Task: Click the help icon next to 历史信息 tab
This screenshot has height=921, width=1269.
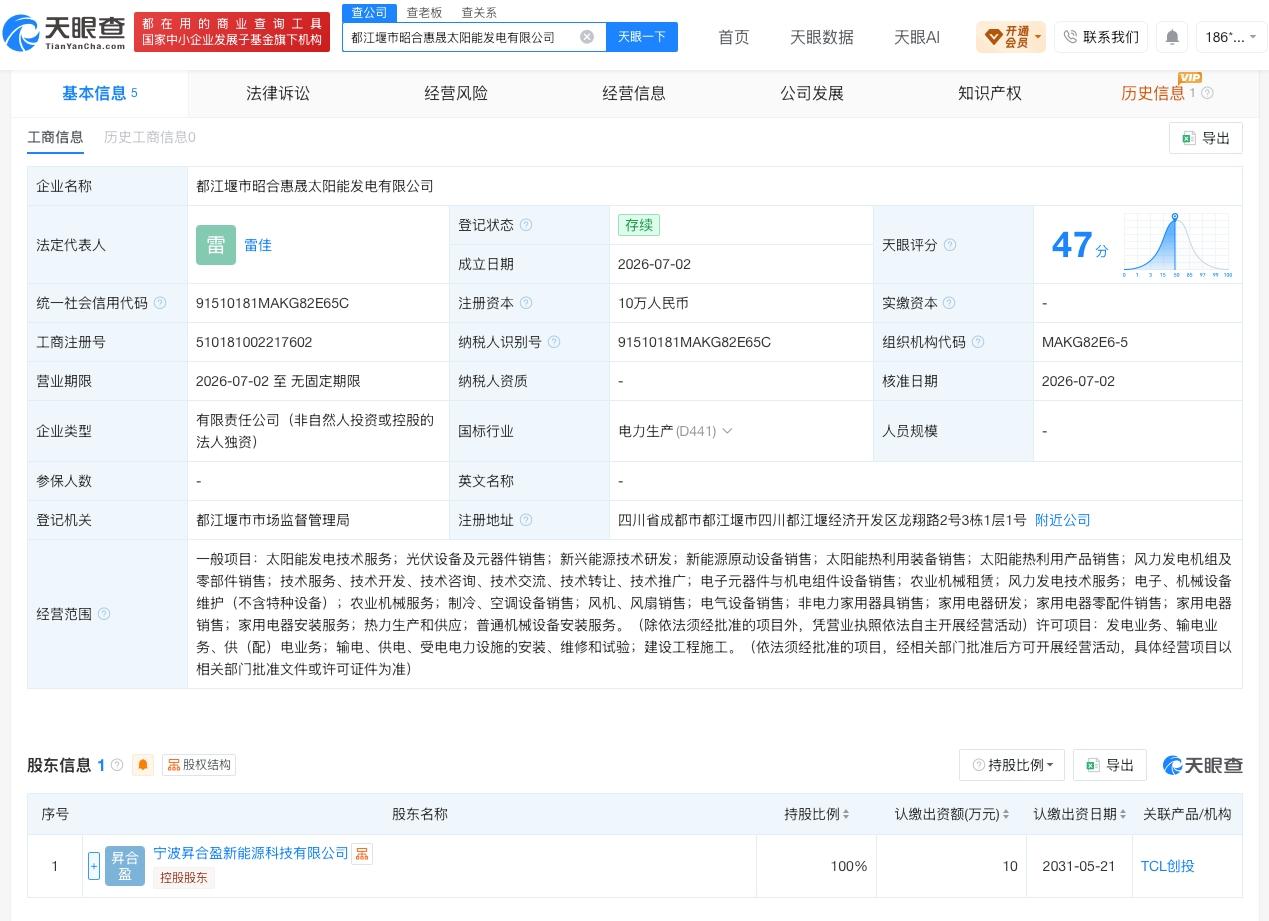Action: point(1207,93)
